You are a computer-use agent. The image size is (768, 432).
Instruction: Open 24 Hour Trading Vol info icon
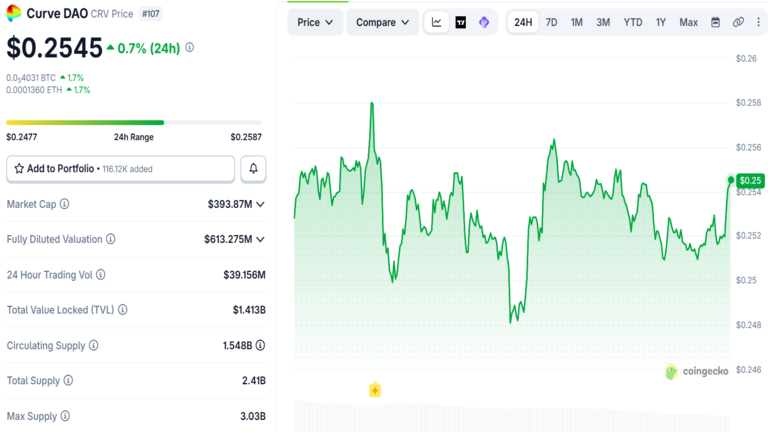tap(100, 275)
